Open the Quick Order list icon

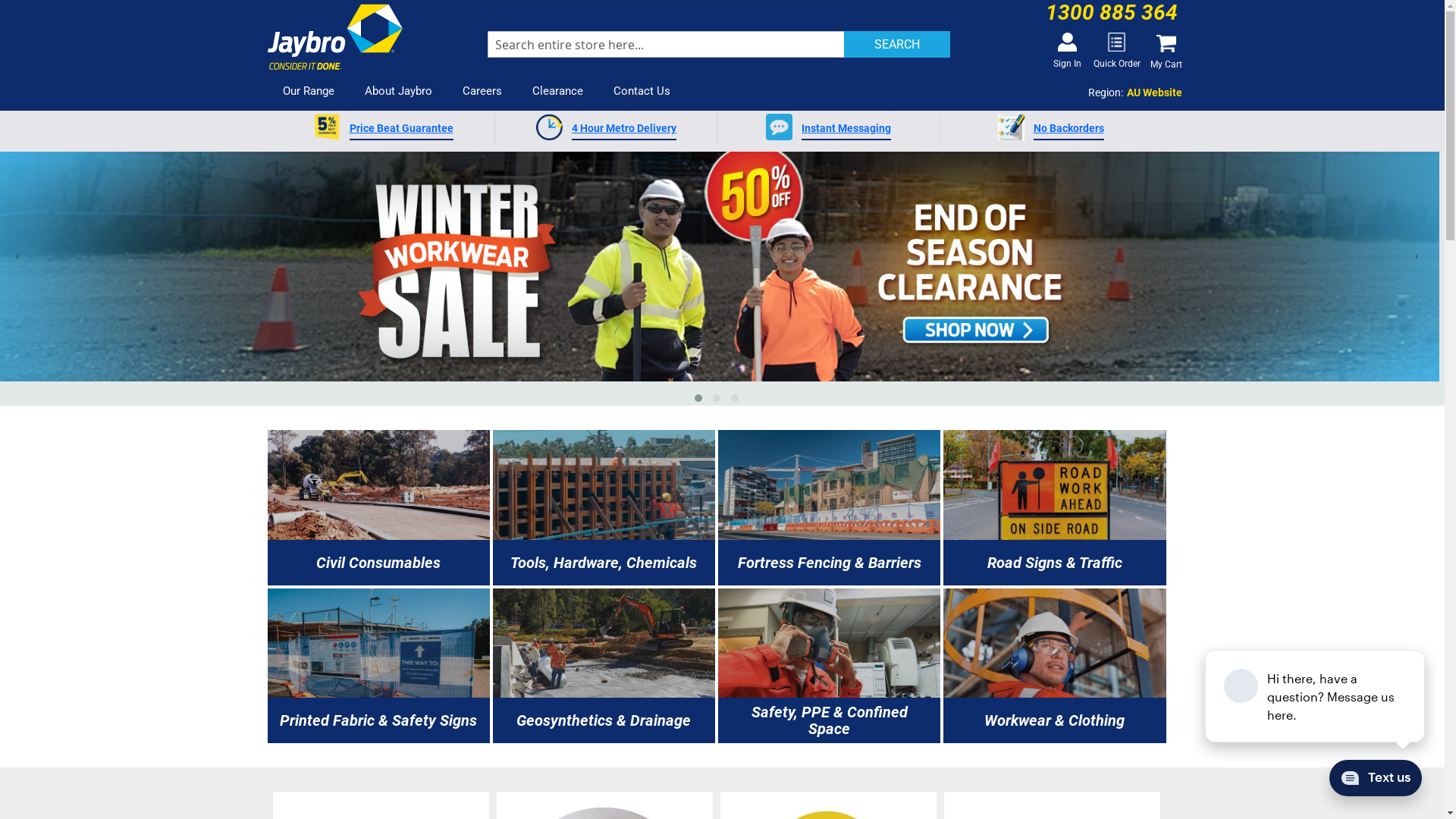point(1116,42)
